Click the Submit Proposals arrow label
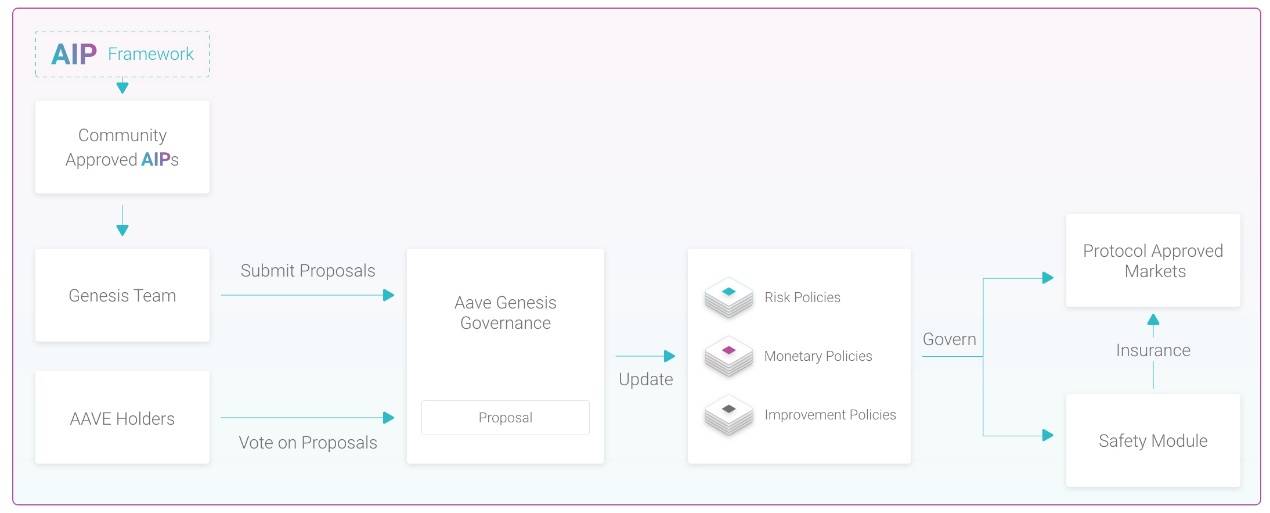 pos(308,271)
